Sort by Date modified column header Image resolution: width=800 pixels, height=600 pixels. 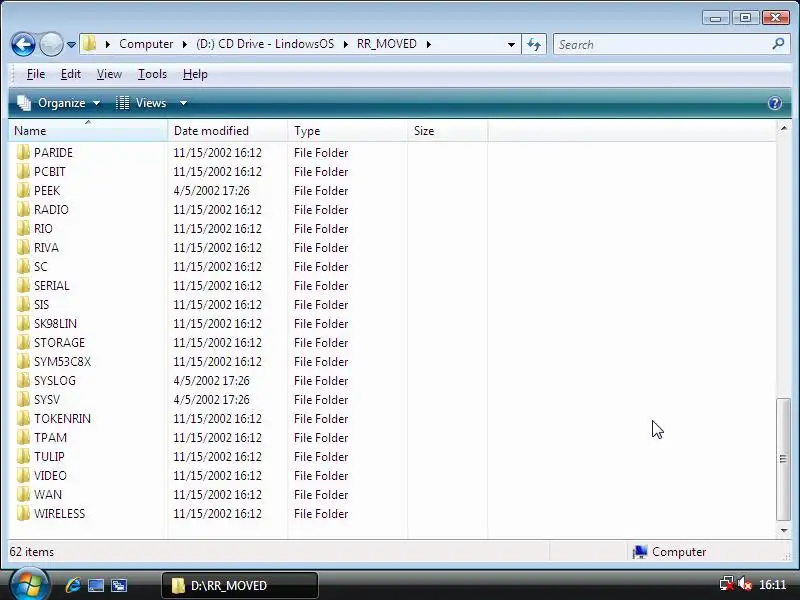point(228,131)
